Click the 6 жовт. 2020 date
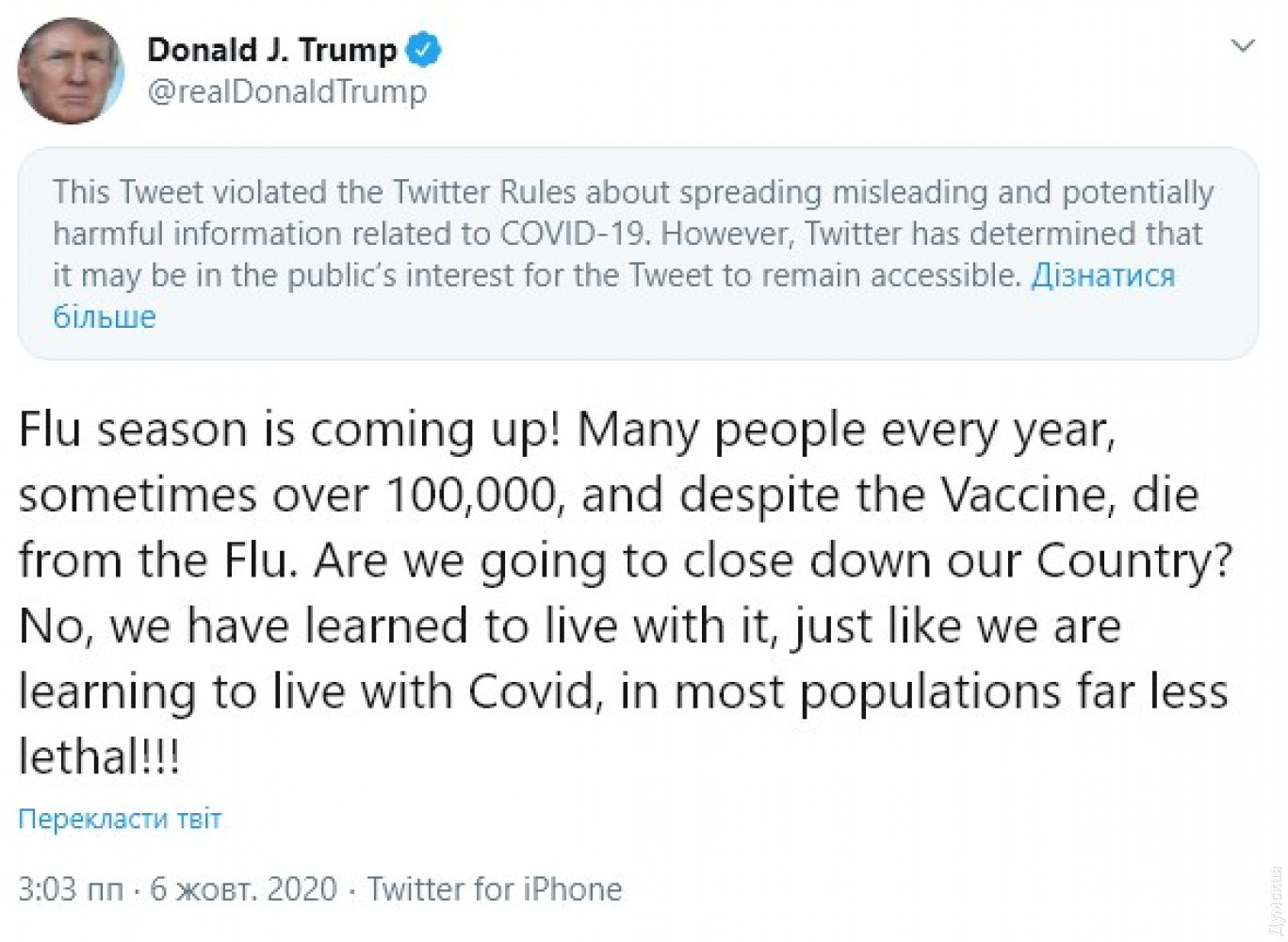 coord(243,888)
